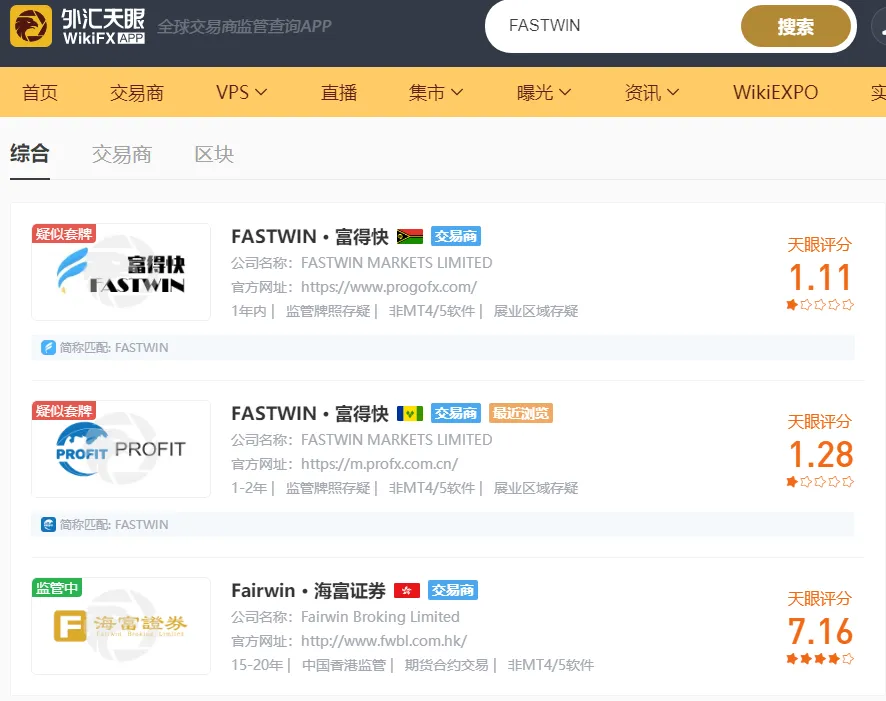This screenshot has width=886, height=701.
Task: Click the 中国香港监管 tag text
Action: pos(344,665)
